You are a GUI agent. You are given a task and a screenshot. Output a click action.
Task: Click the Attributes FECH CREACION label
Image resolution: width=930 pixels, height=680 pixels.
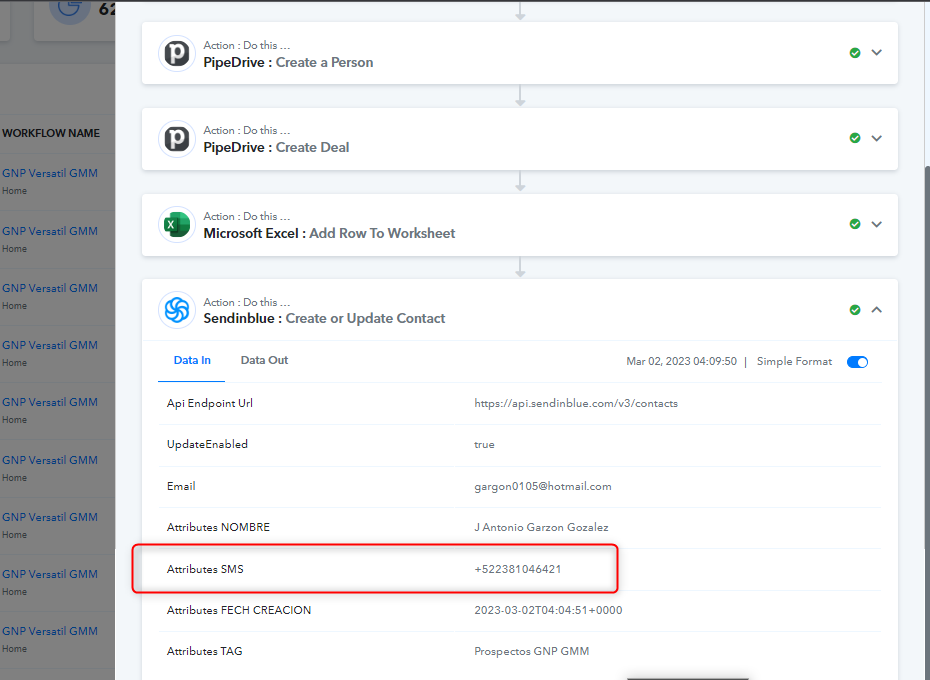(239, 611)
